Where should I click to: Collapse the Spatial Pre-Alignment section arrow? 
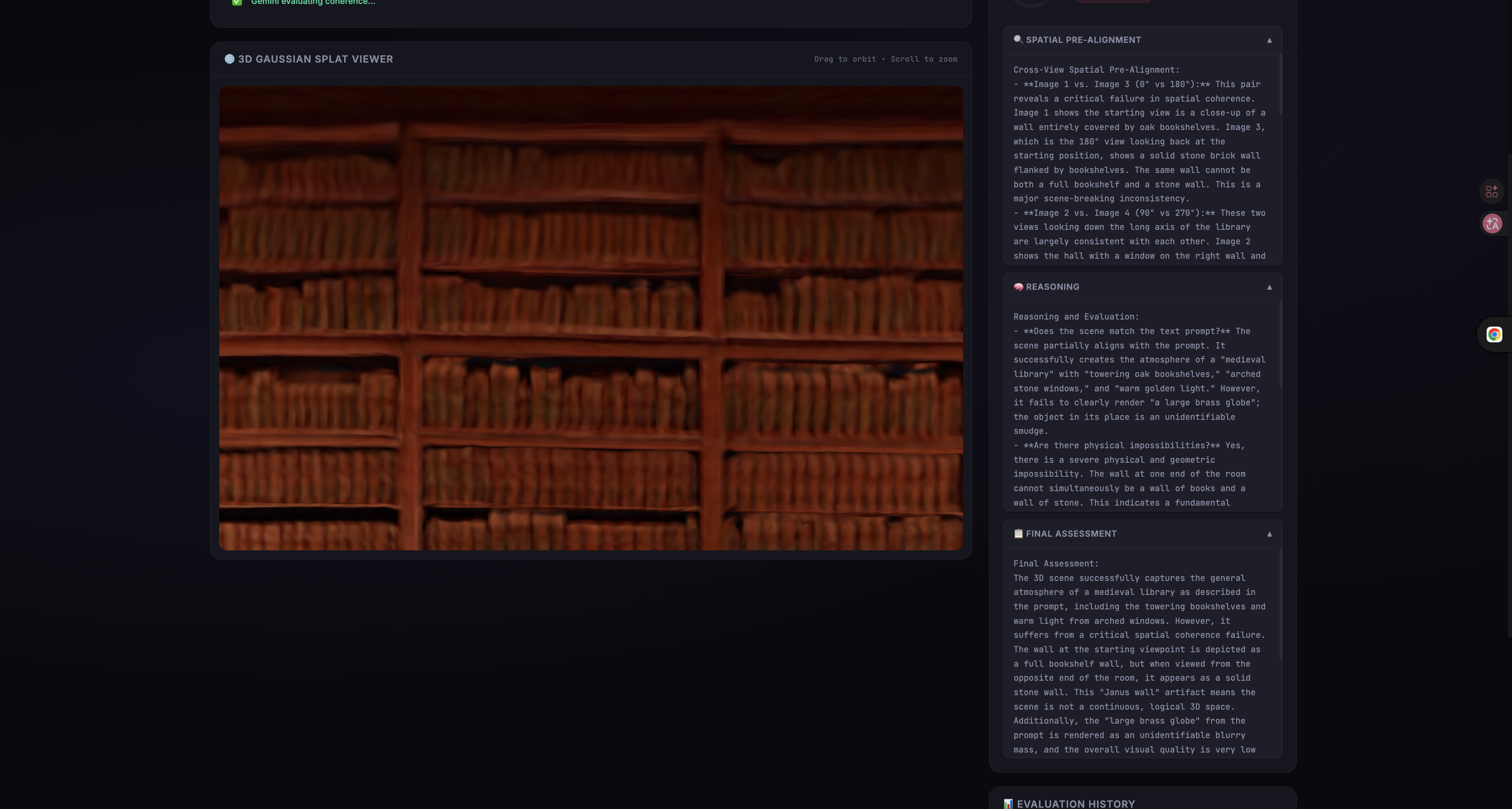point(1269,40)
